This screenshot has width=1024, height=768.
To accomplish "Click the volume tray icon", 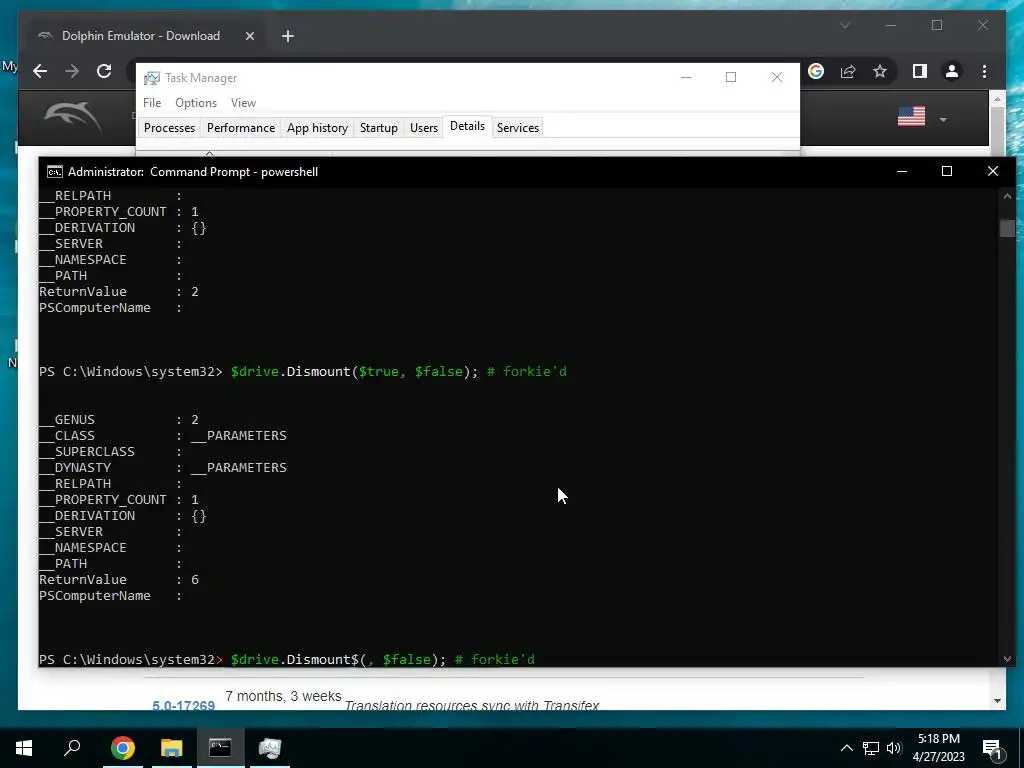I will [894, 748].
